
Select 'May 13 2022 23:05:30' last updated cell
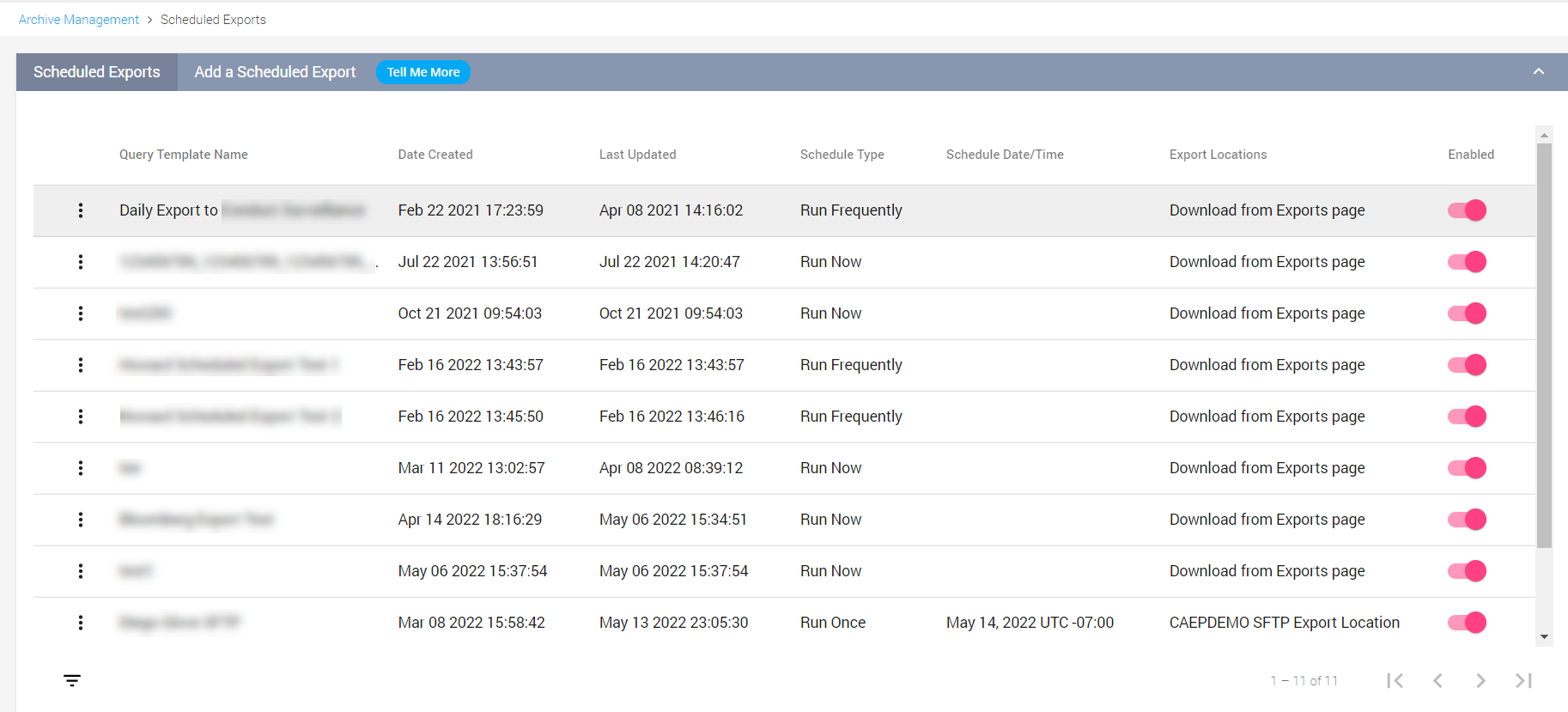[674, 623]
